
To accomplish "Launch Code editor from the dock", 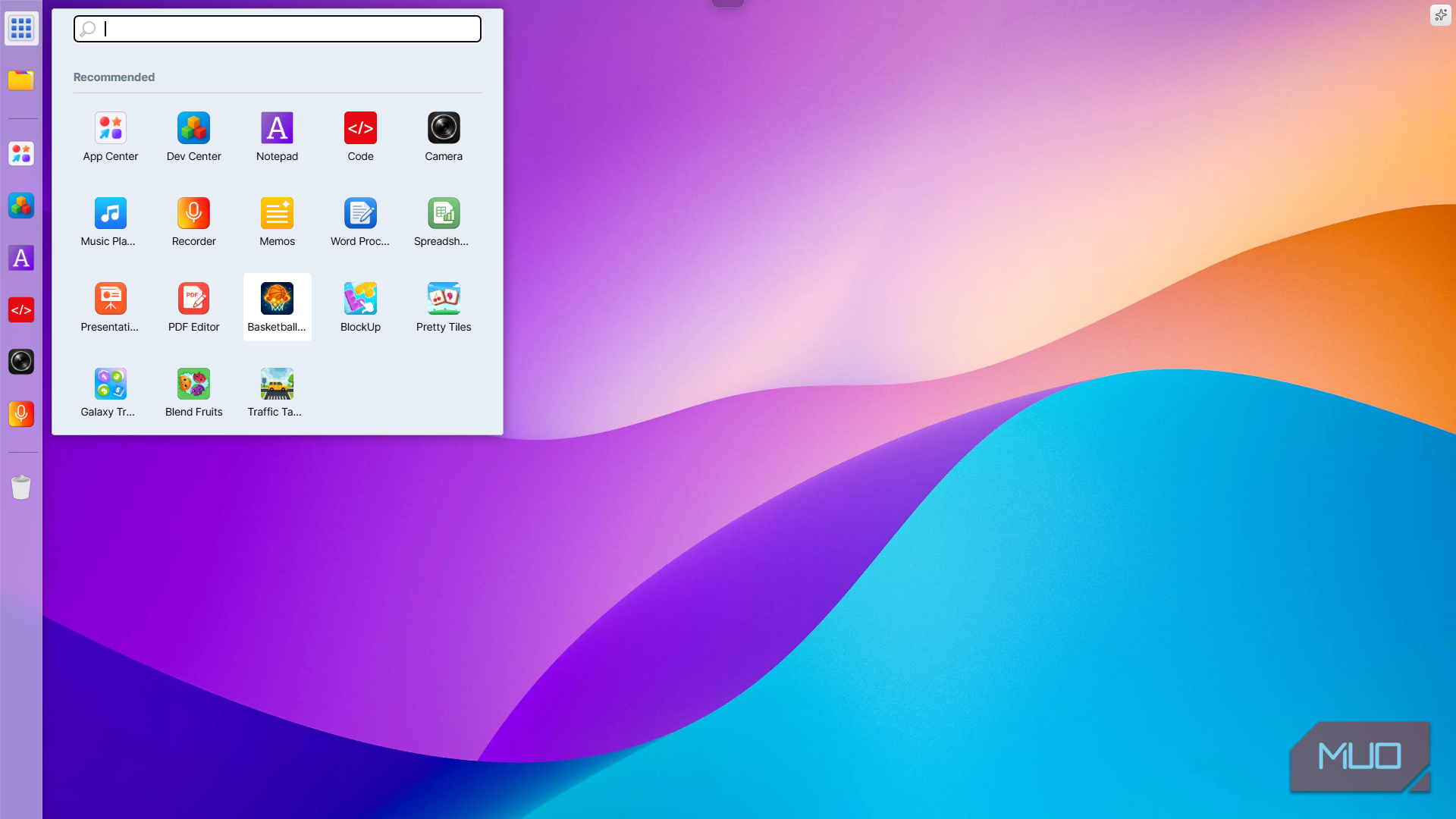I will click(x=21, y=309).
